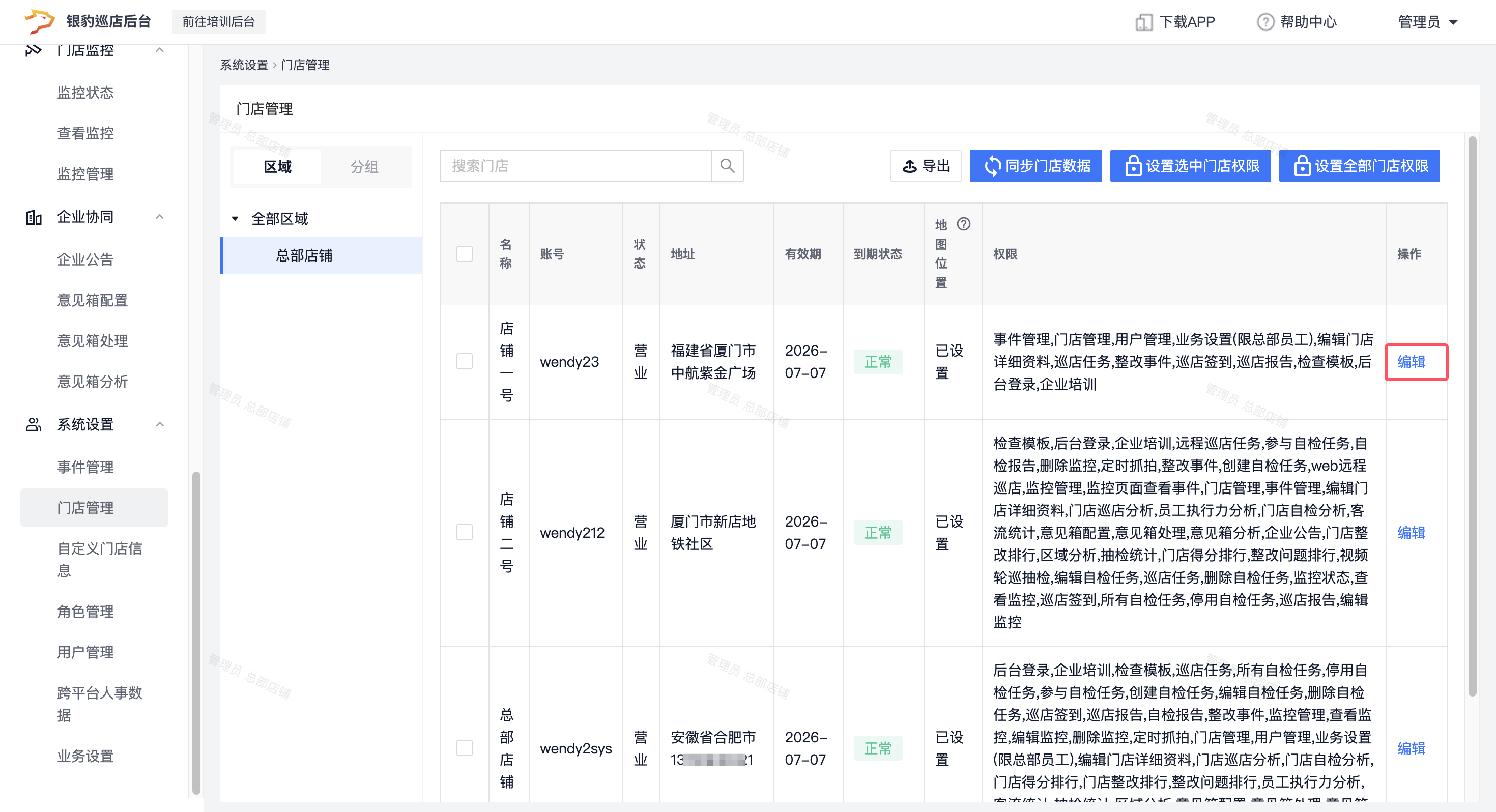This screenshot has width=1496, height=812.
Task: Collapse the 企业协同 sidebar section chevron
Action: [x=160, y=217]
